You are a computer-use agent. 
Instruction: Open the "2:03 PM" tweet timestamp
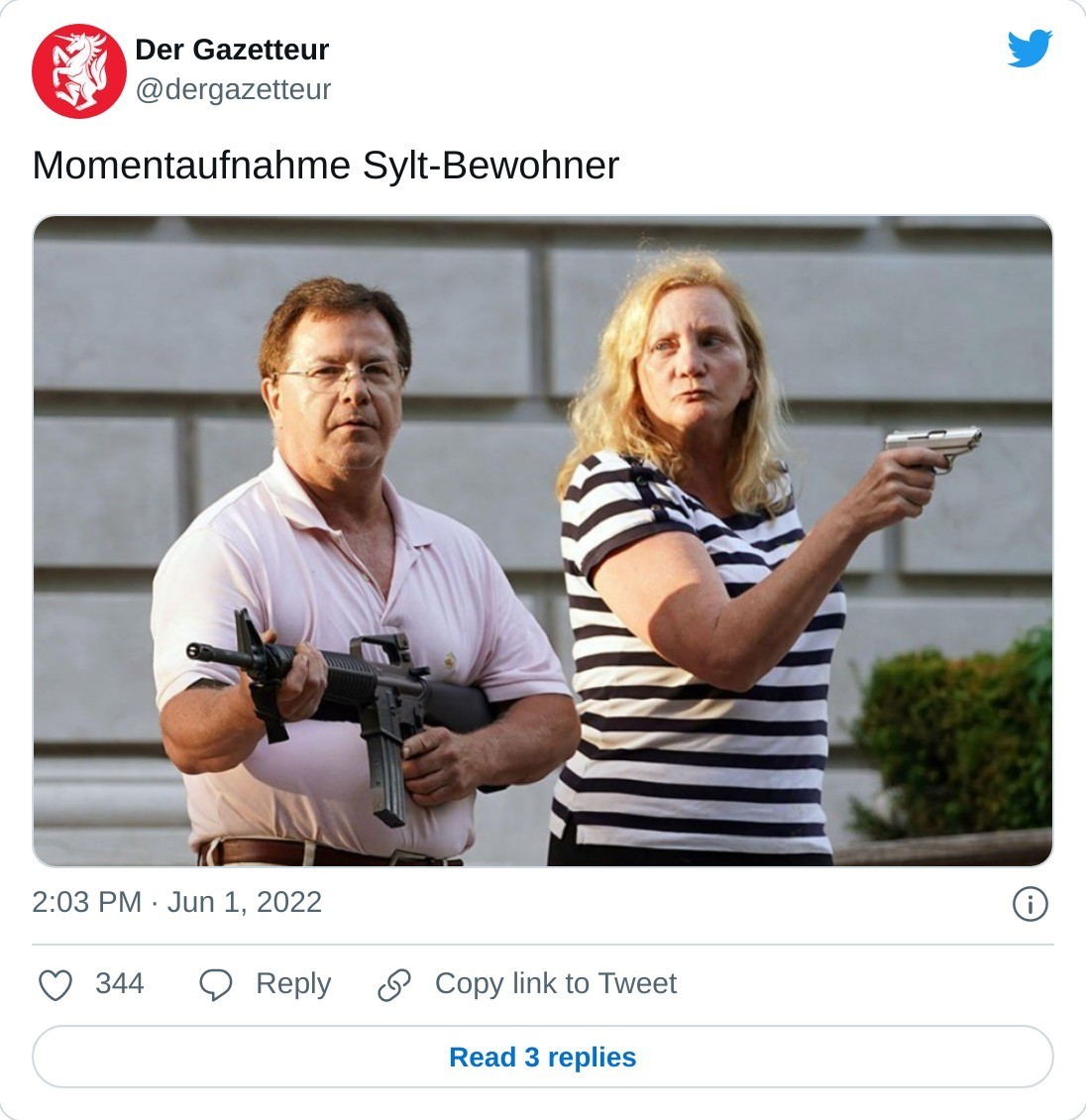point(86,902)
